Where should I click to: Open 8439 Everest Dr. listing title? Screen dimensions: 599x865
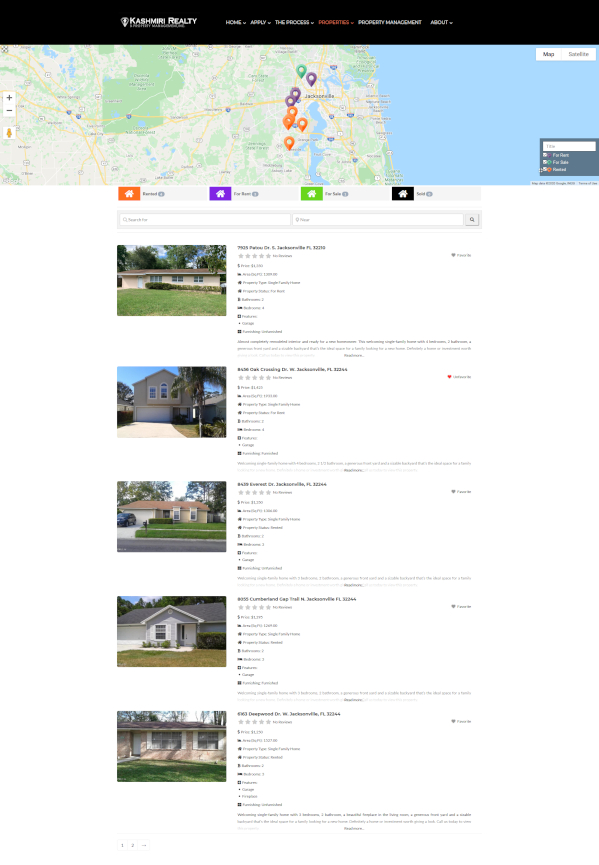pos(282,484)
